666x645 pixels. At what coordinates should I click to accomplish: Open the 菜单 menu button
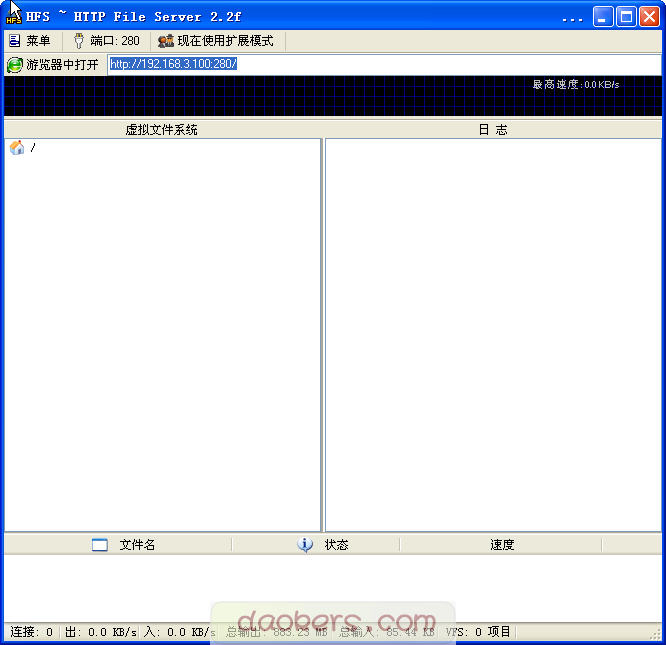[30, 41]
